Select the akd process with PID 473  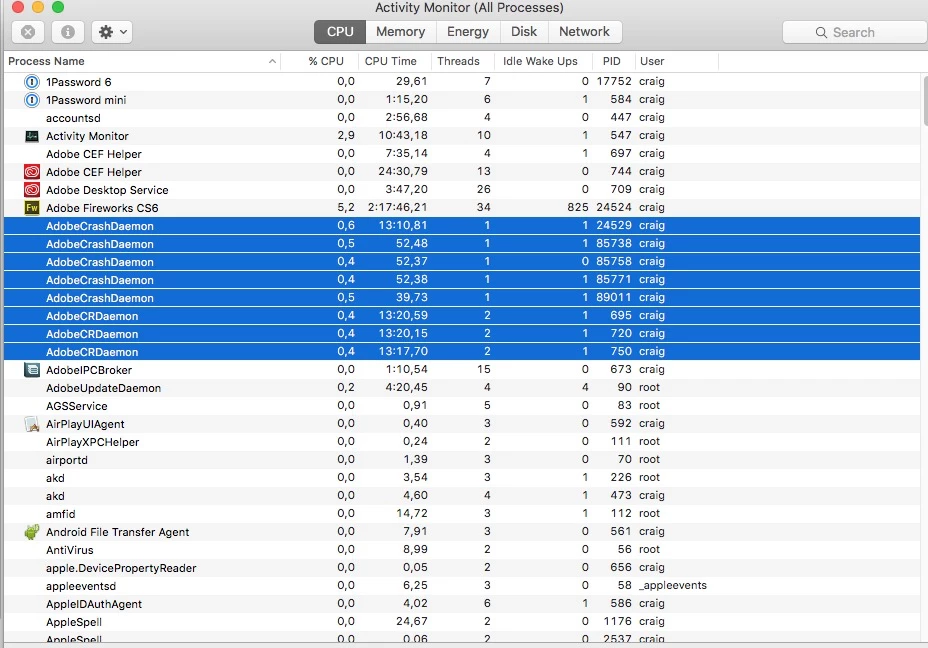pyautogui.click(x=462, y=496)
